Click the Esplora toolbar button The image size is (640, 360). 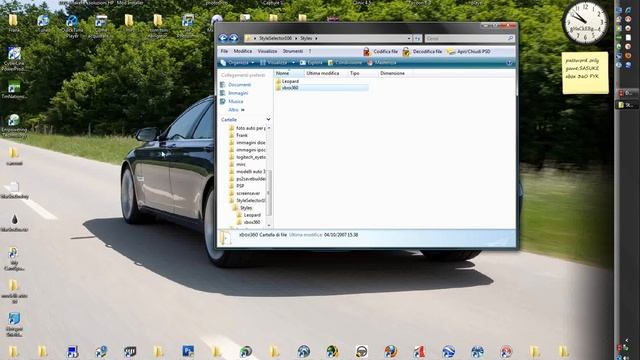[x=311, y=62]
